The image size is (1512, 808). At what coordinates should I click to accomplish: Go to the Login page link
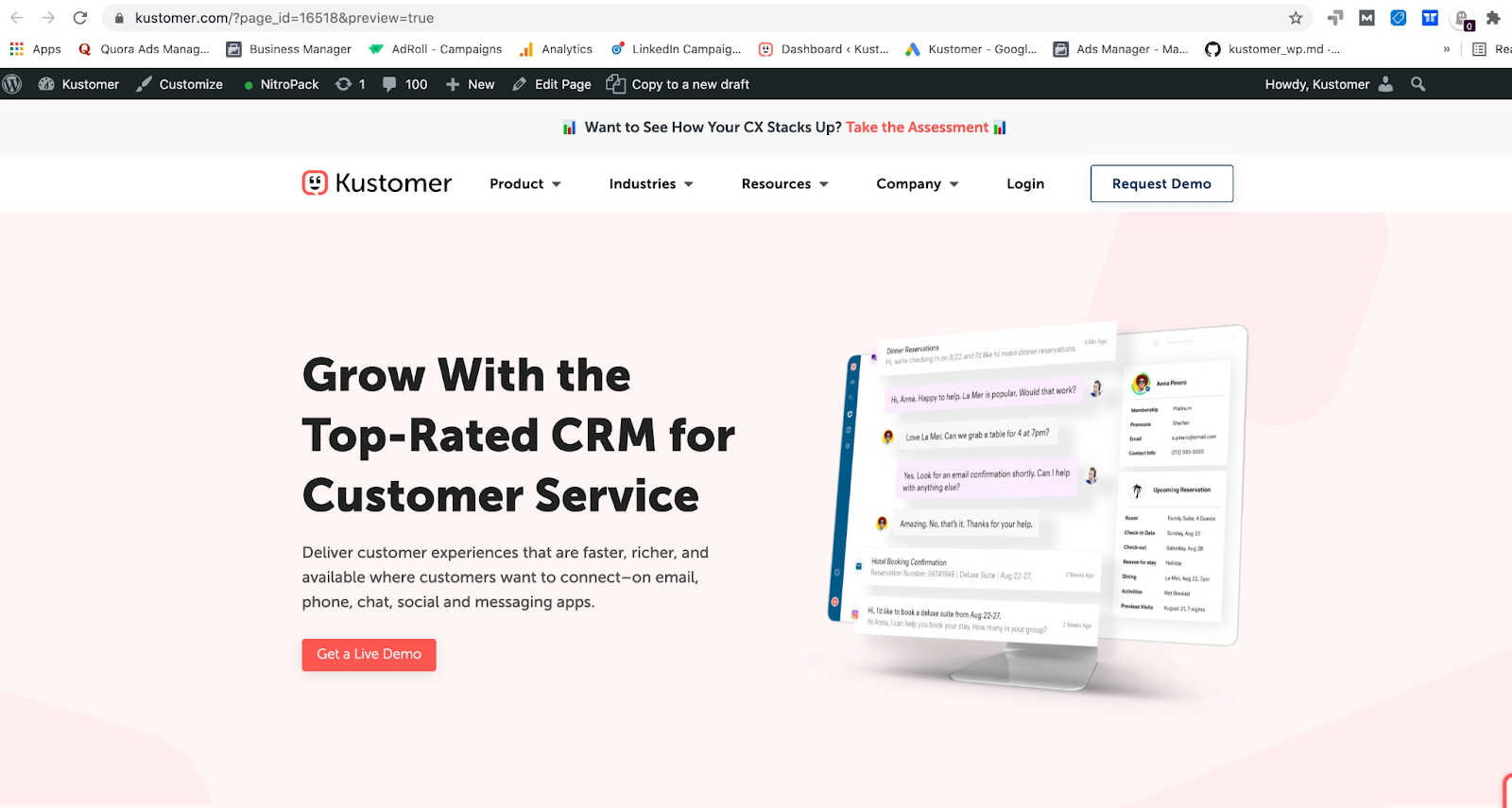1025,183
